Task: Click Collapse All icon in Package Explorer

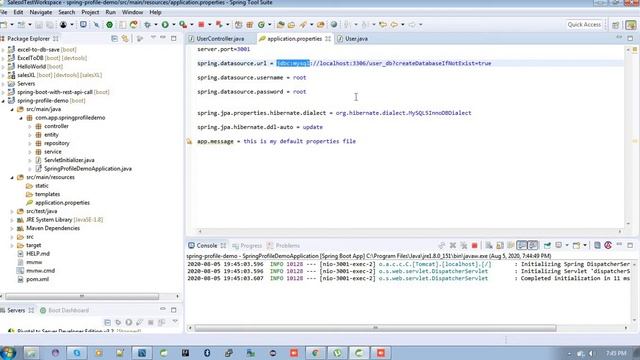Action: pyautogui.click(x=114, y=38)
